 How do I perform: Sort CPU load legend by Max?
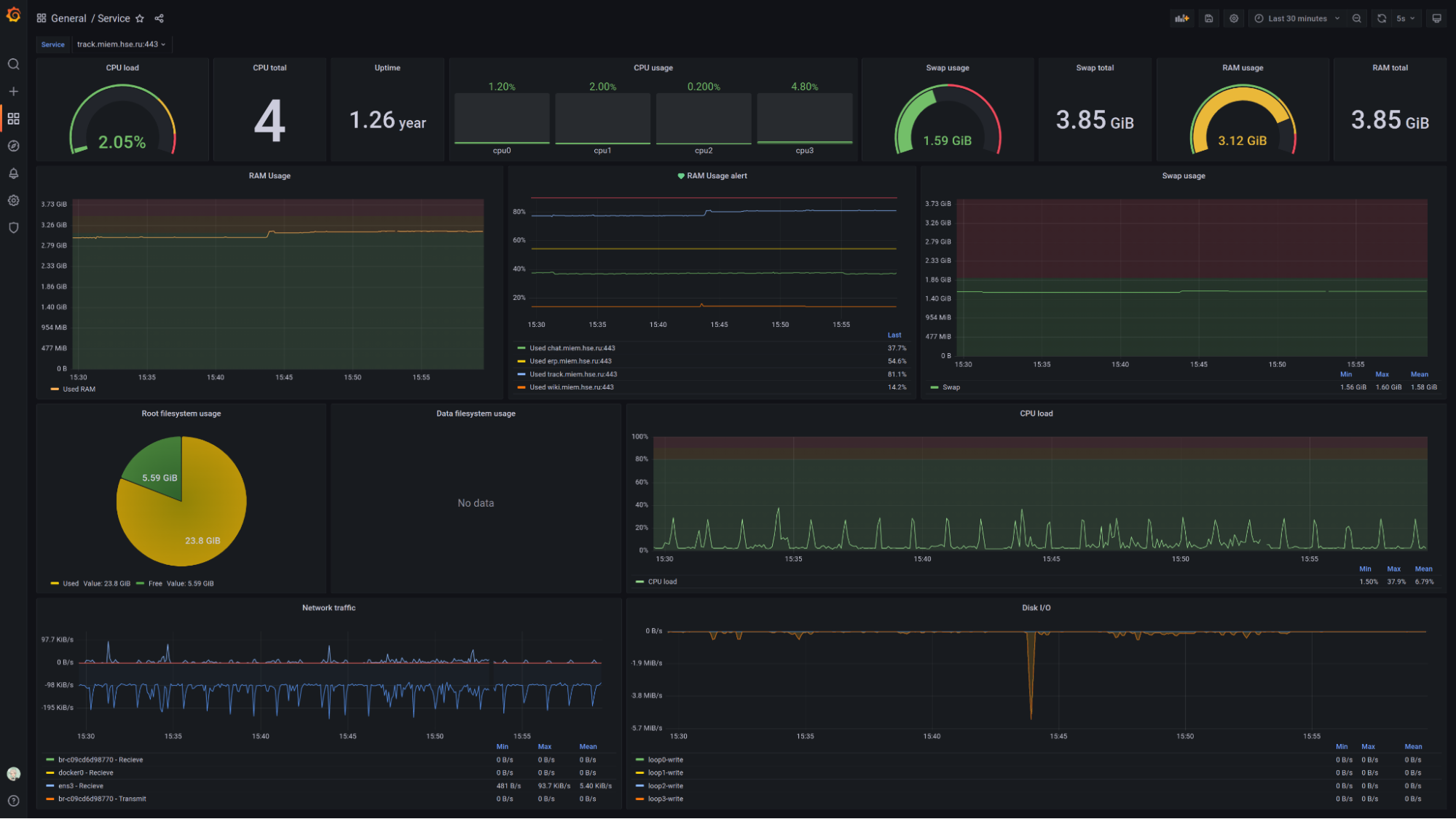(x=1393, y=569)
